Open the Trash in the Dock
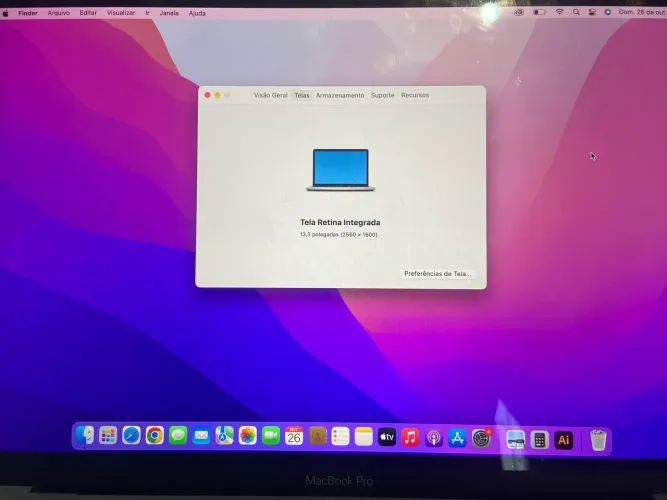Screen dimensions: 667x500 pos(598,440)
